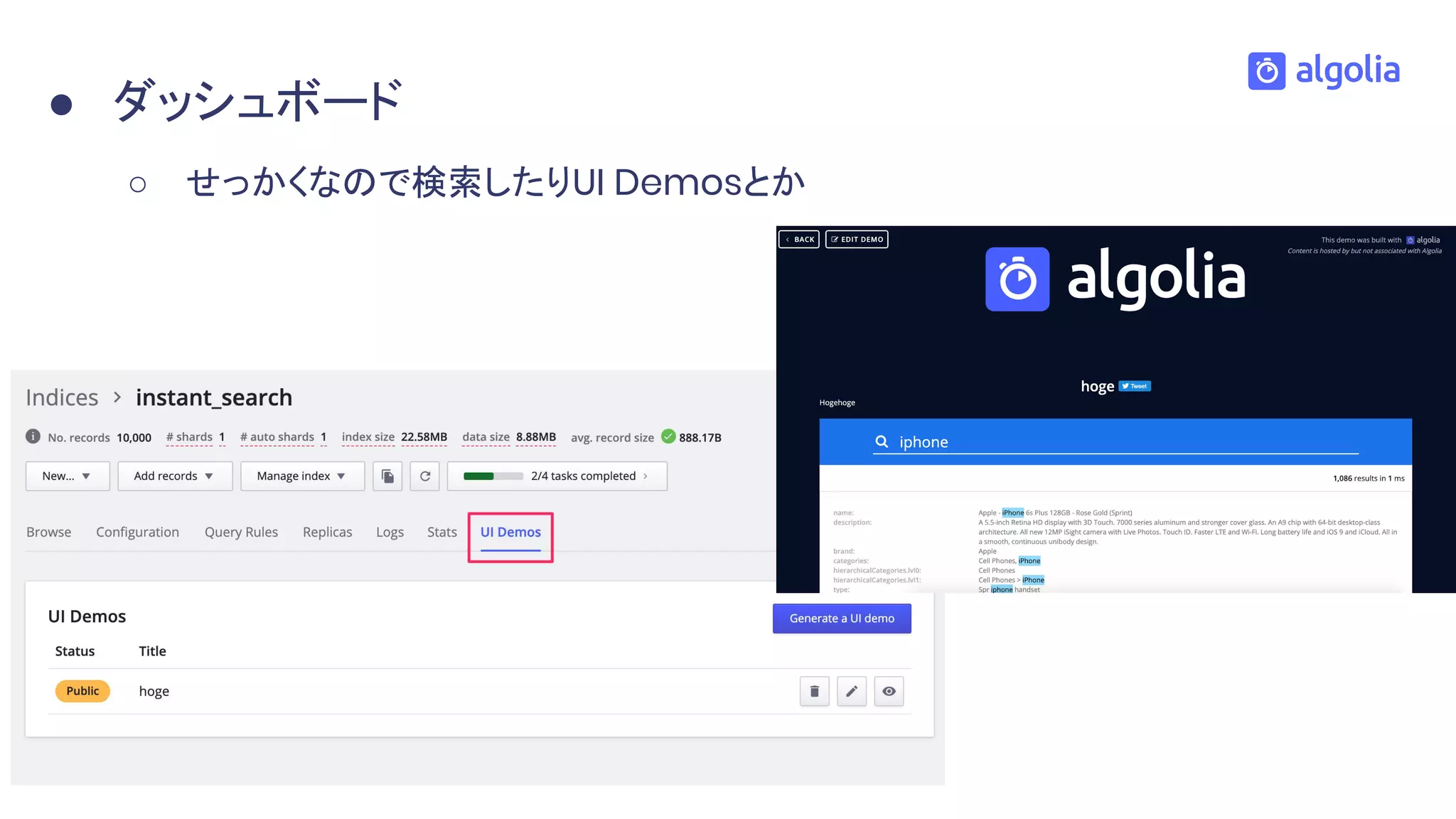
Task: Edit the hoge demo with pencil icon
Action: coord(852,691)
